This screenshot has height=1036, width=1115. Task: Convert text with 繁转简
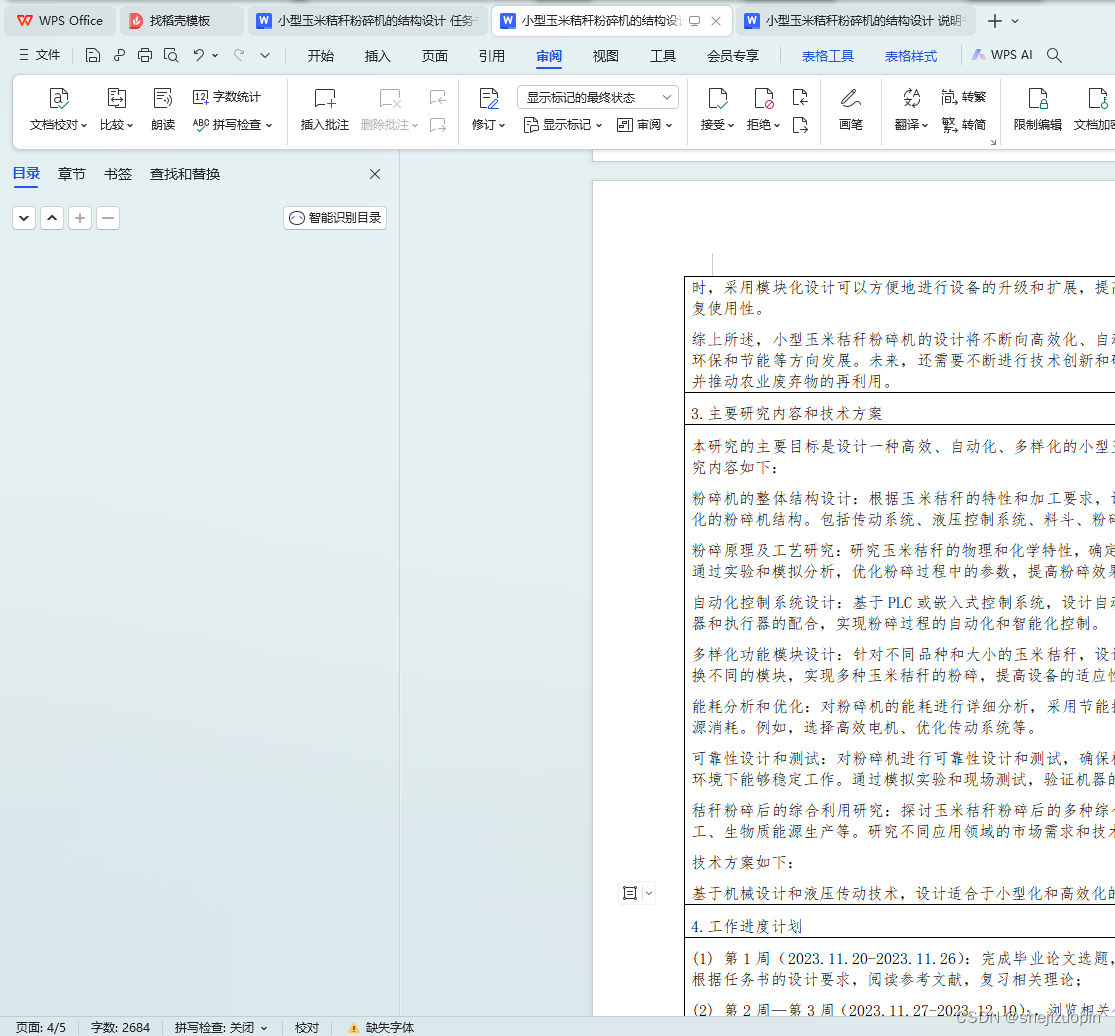964,125
